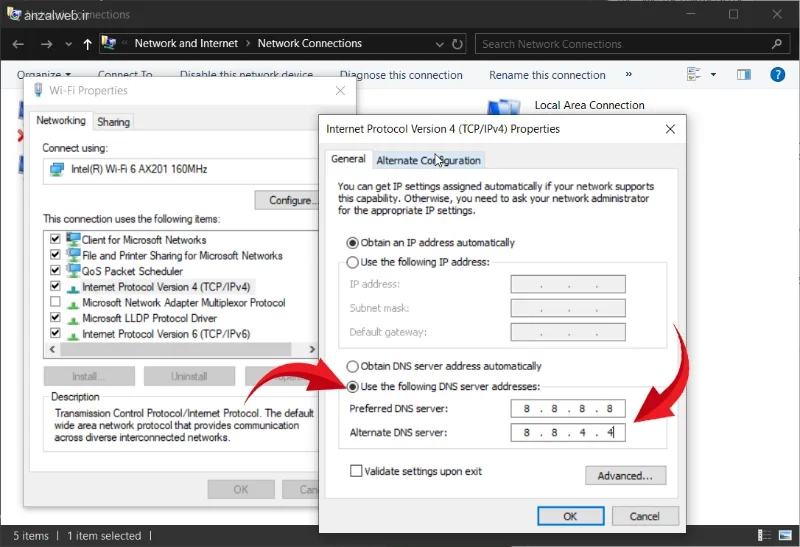Focus the Search Network Connections box
800x547 pixels.
coord(633,44)
